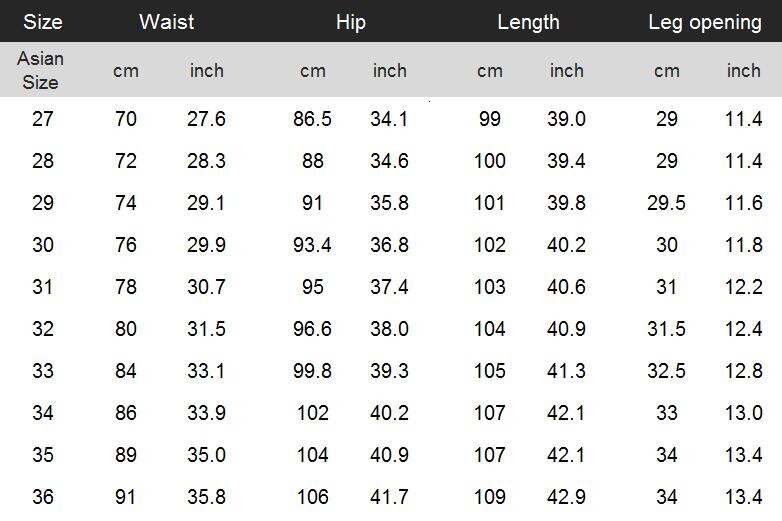The image size is (782, 521).
Task: Click the 109 length cm cell
Action: (489, 497)
